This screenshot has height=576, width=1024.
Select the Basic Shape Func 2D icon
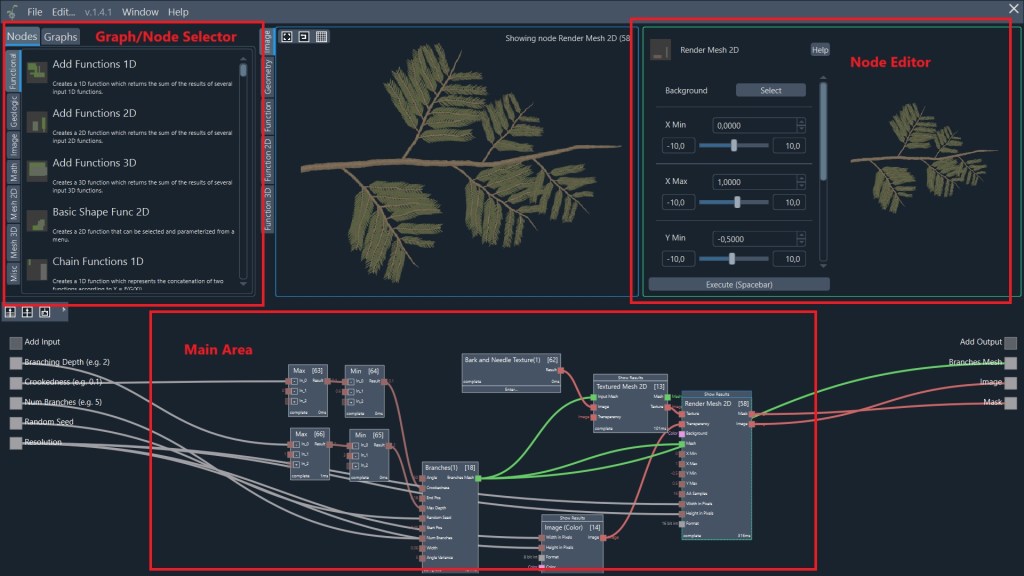(37, 219)
